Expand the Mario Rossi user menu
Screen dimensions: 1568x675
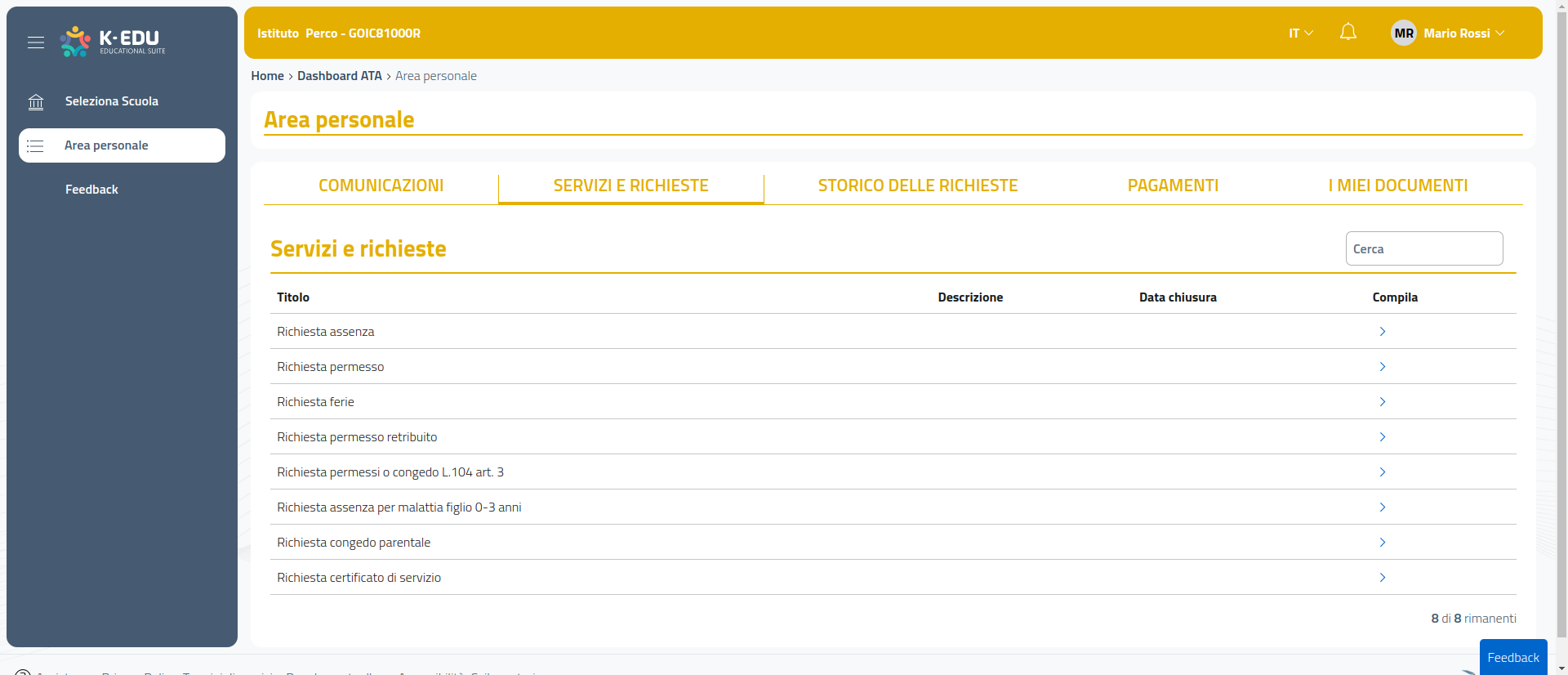1463,34
